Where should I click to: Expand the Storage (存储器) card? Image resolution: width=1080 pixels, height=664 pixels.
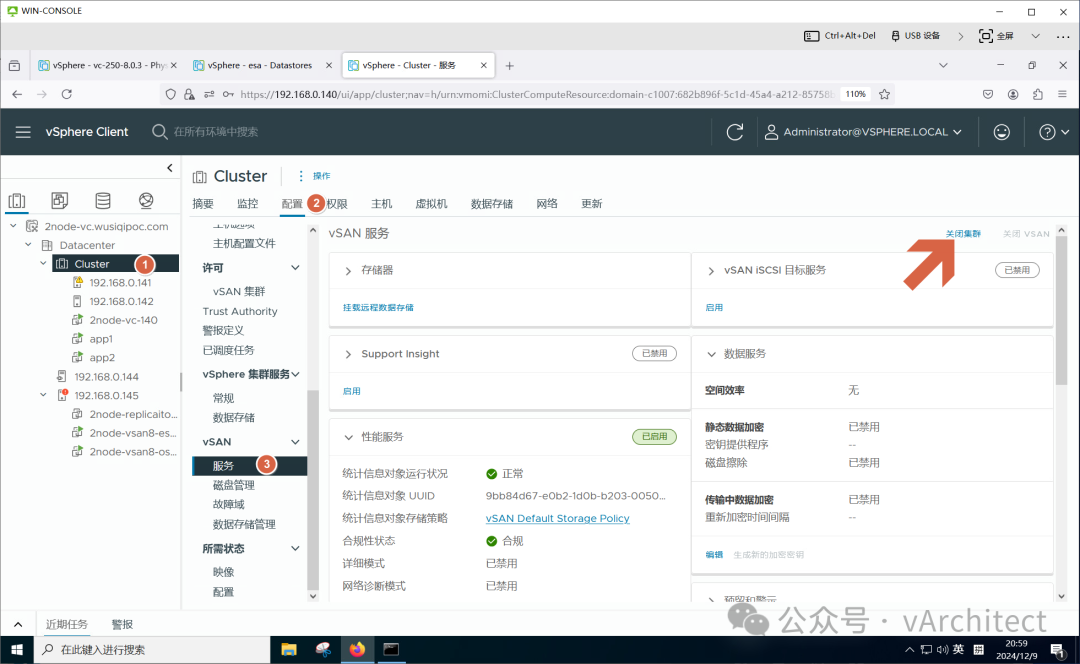pos(348,271)
